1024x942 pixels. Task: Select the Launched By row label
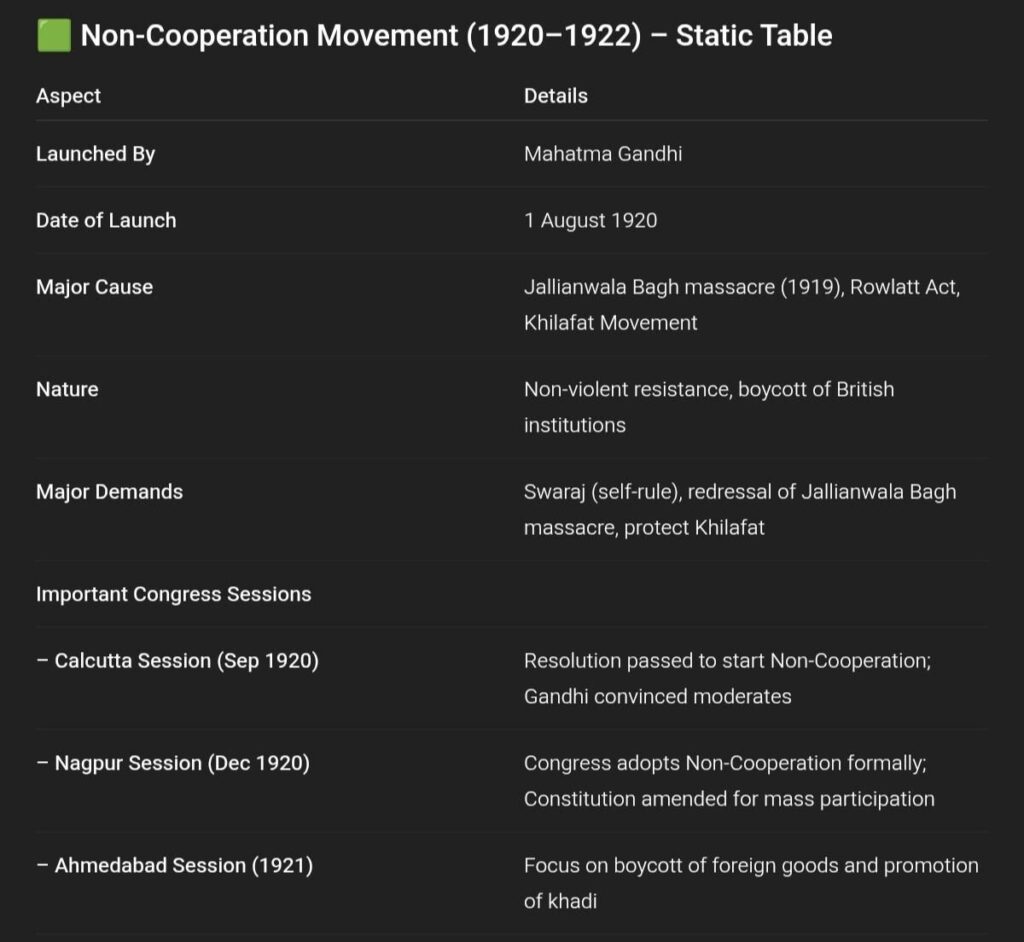(x=95, y=154)
